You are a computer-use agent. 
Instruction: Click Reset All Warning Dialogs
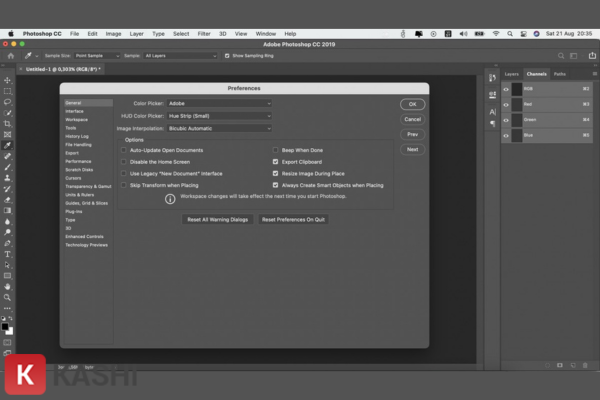[217, 220]
